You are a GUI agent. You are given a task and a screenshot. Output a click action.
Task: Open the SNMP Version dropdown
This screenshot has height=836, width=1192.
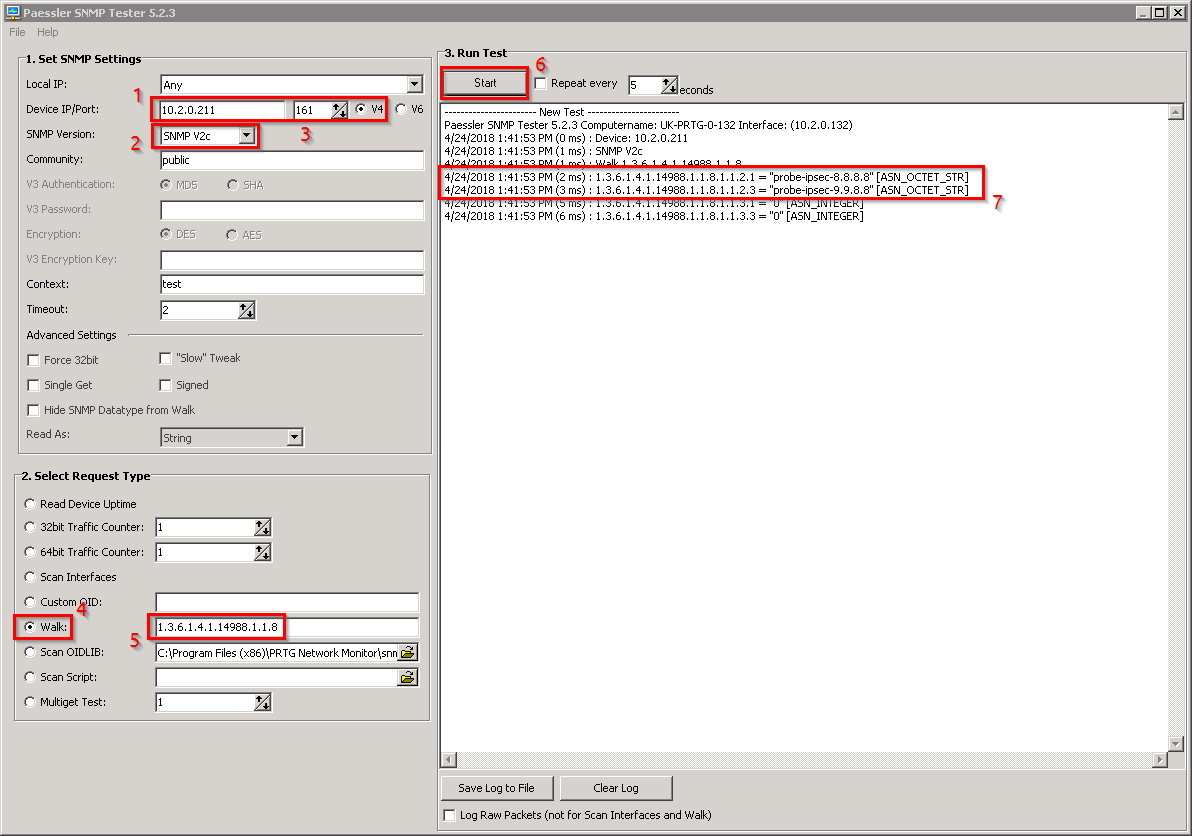coord(246,136)
